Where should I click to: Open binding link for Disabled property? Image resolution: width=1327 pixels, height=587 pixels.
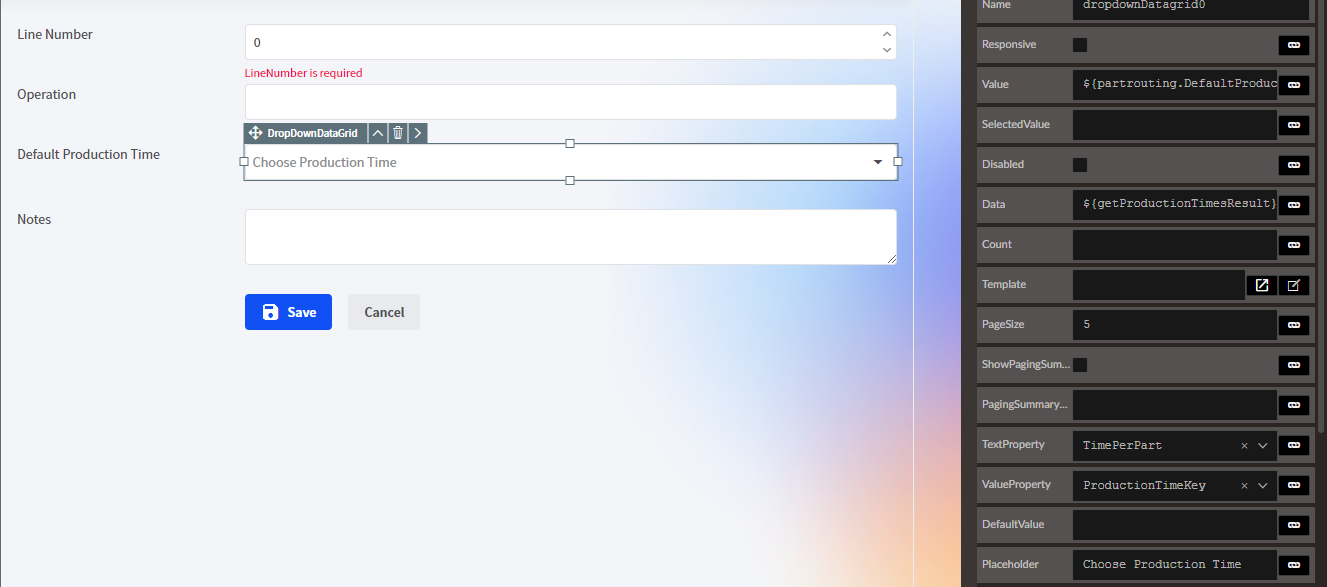coord(1293,165)
